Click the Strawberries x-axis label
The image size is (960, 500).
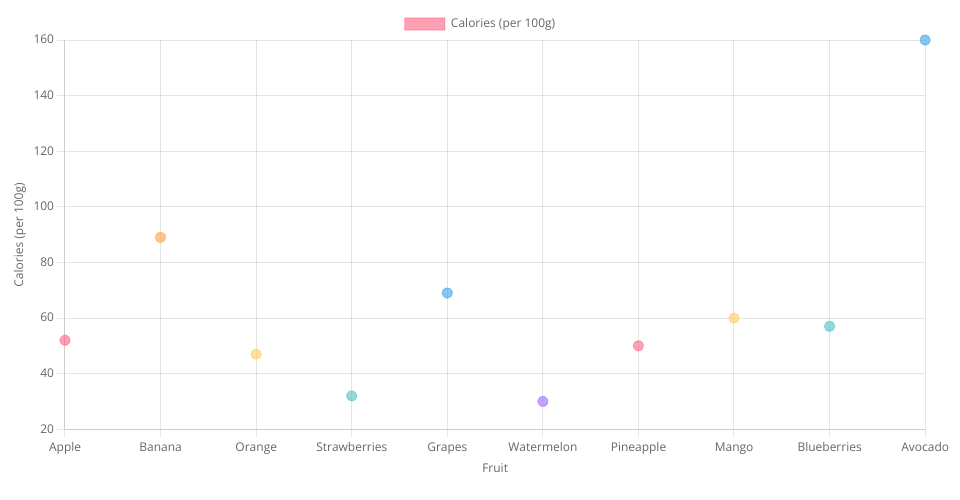coord(351,447)
